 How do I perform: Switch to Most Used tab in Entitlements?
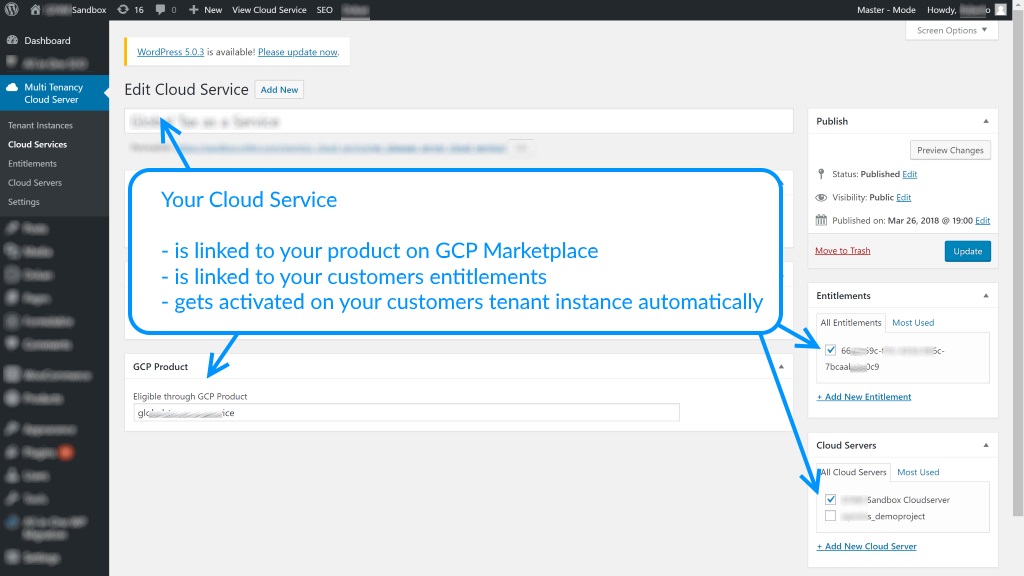click(913, 323)
